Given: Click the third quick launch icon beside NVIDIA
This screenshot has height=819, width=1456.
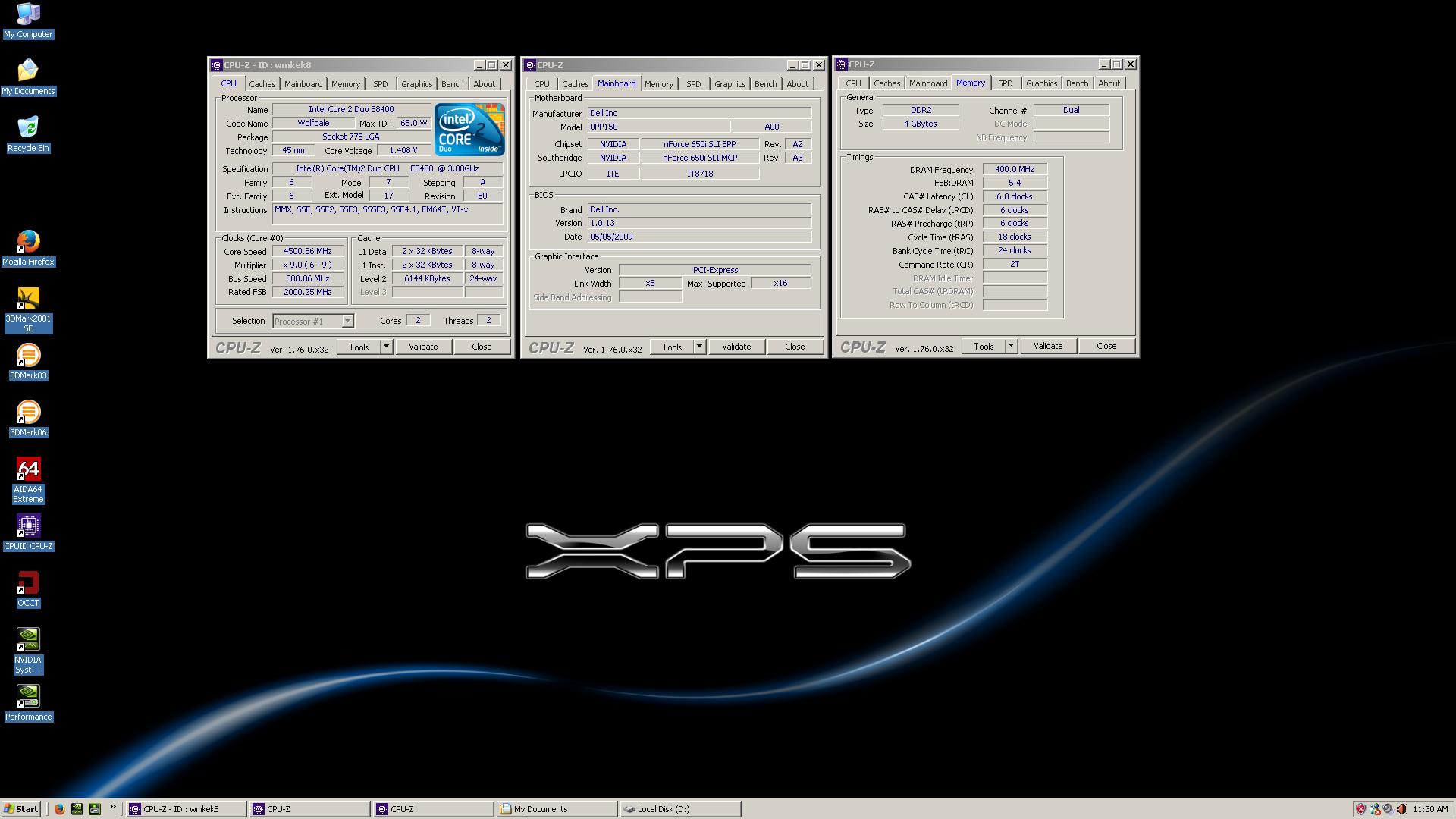Looking at the screenshot, I should tap(95, 809).
